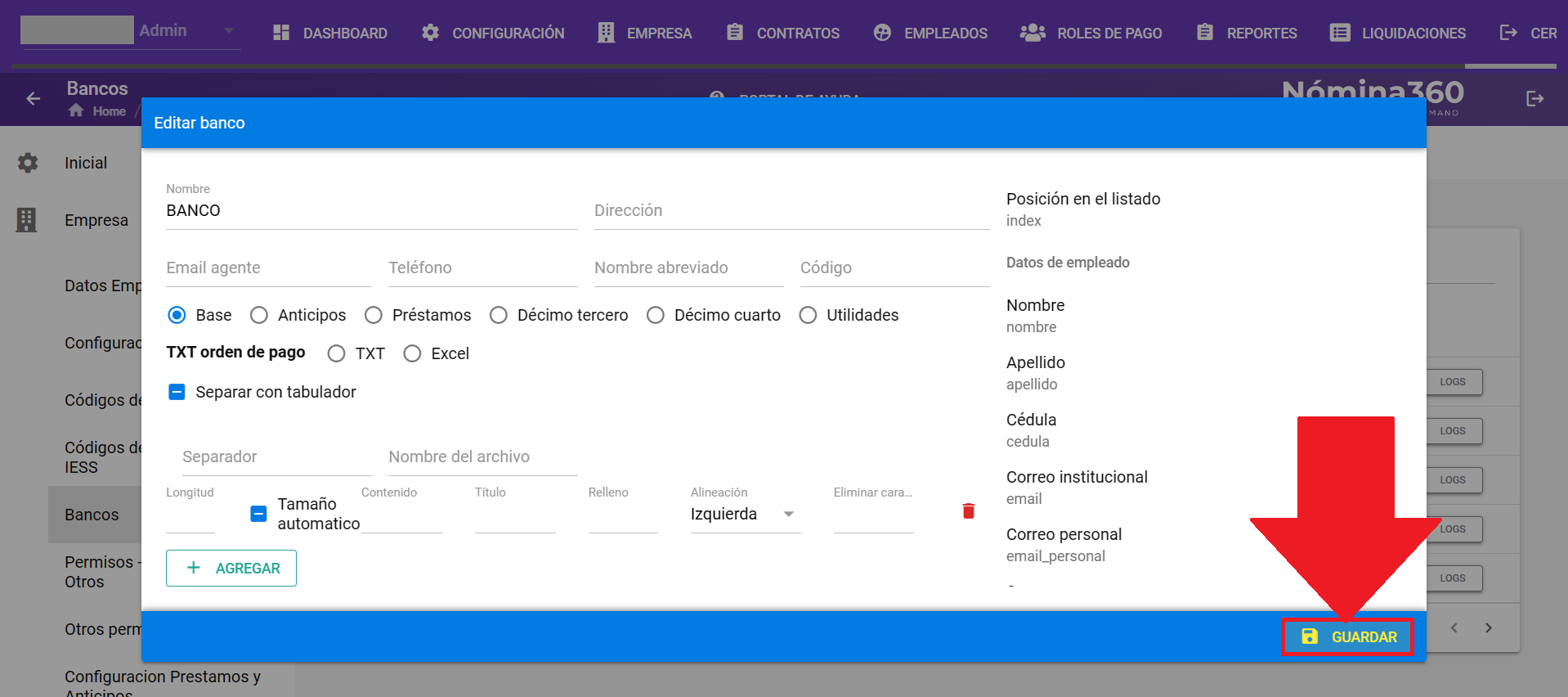Open the Alineación Izquierda dropdown

tap(745, 514)
